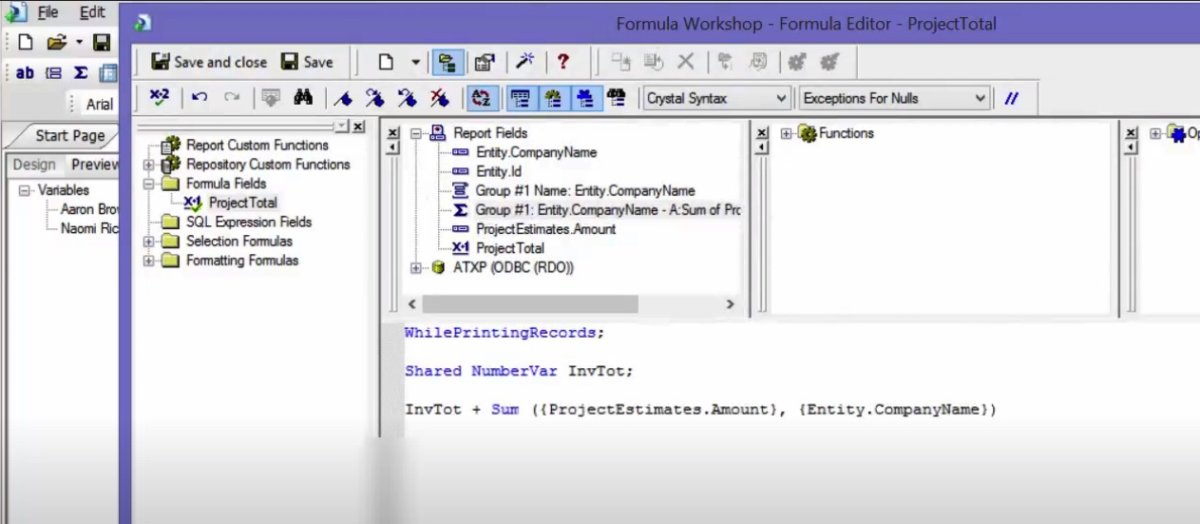Open the File menu

[47, 12]
